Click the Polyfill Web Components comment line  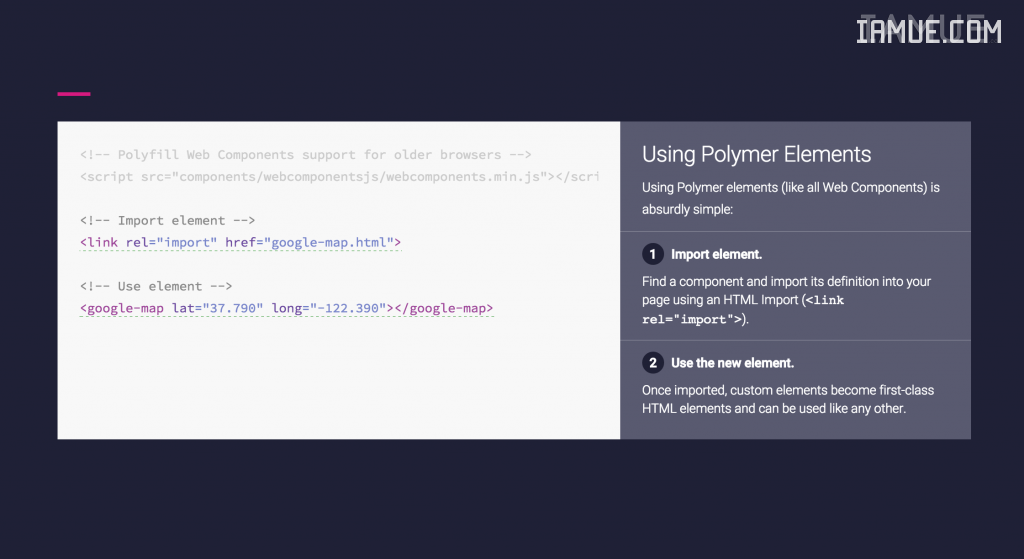[x=306, y=155]
